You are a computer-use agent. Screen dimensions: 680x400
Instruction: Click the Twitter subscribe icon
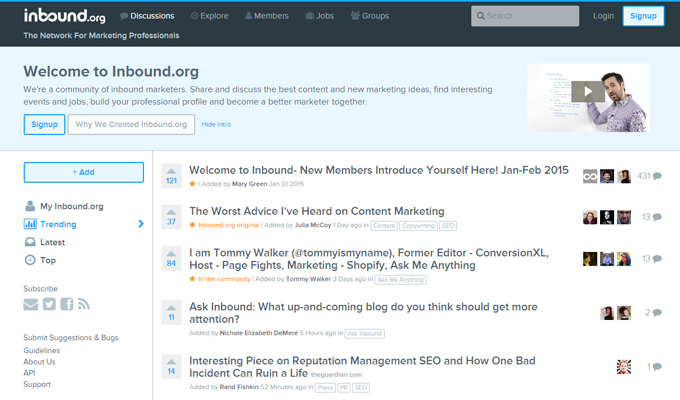click(x=49, y=305)
